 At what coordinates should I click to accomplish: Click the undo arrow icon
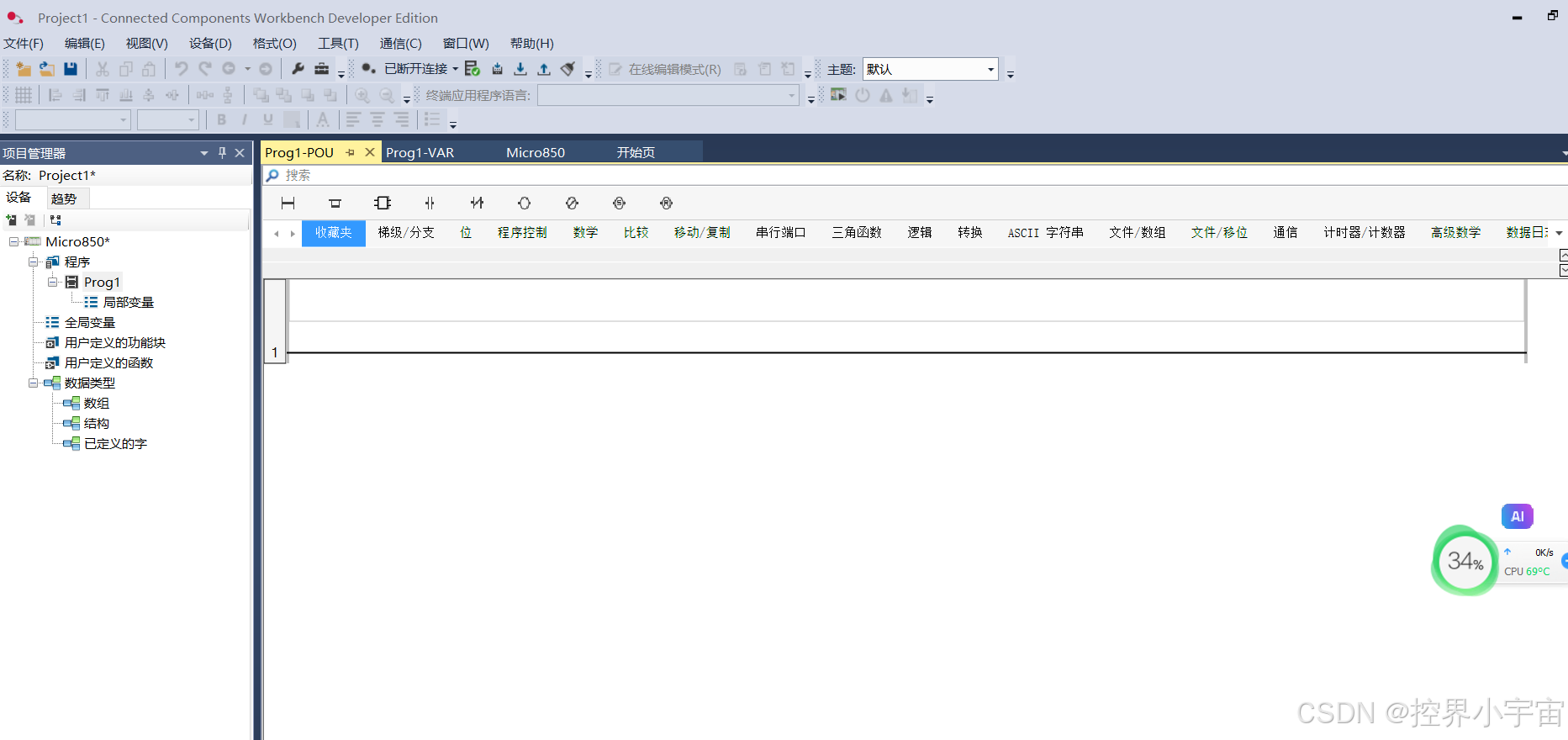click(181, 69)
